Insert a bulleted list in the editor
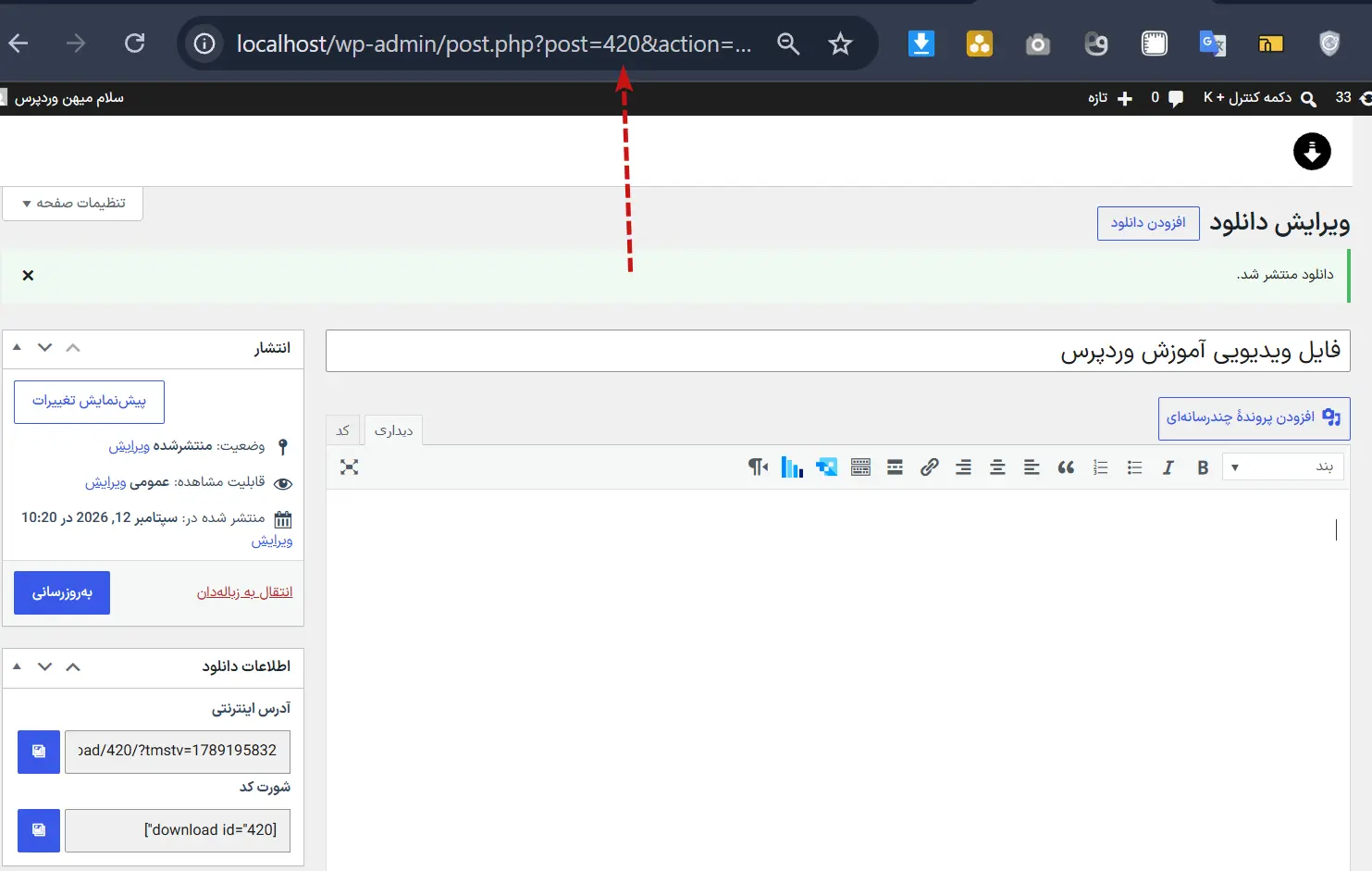 click(1134, 467)
